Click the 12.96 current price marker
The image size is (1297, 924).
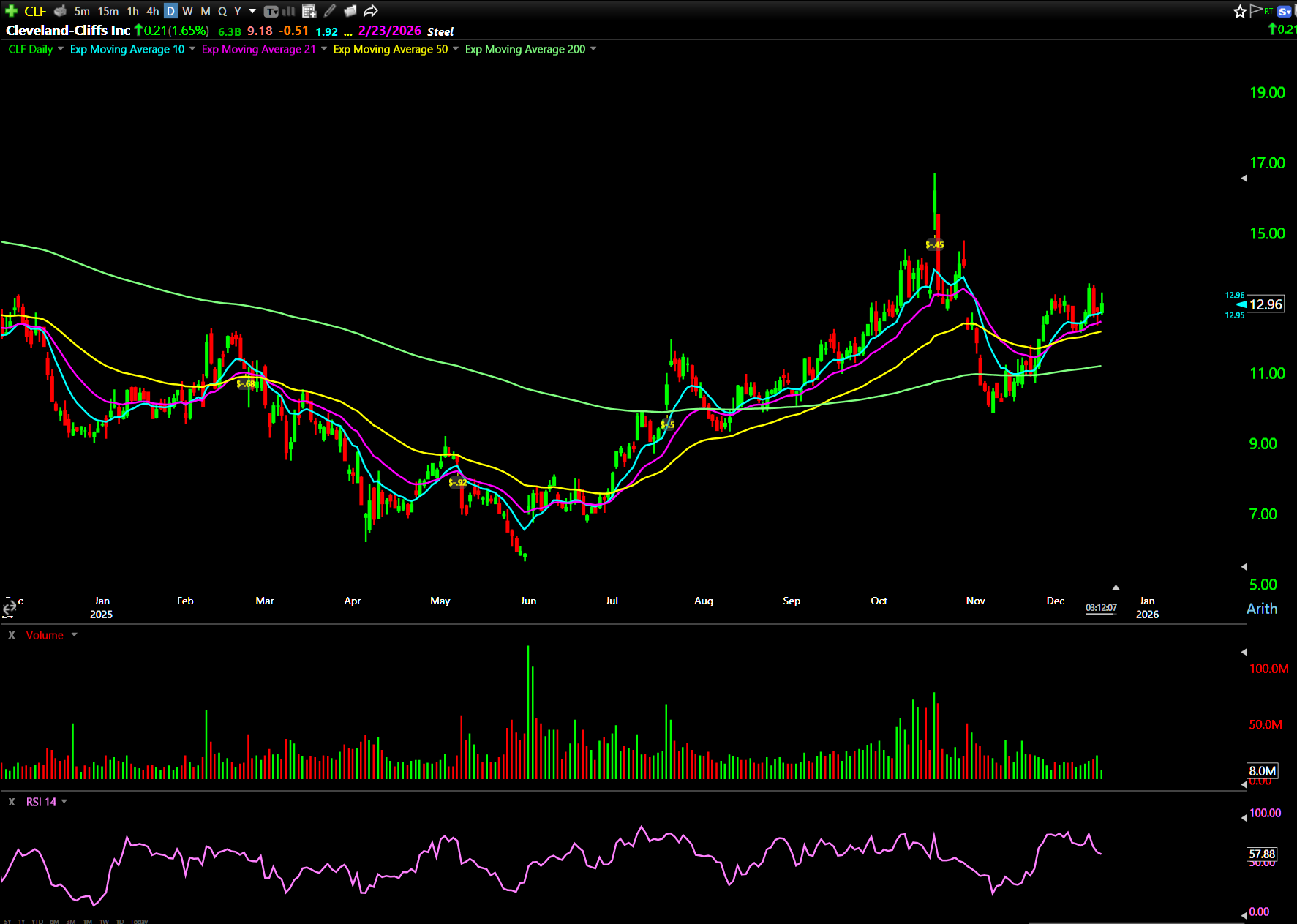[1266, 304]
